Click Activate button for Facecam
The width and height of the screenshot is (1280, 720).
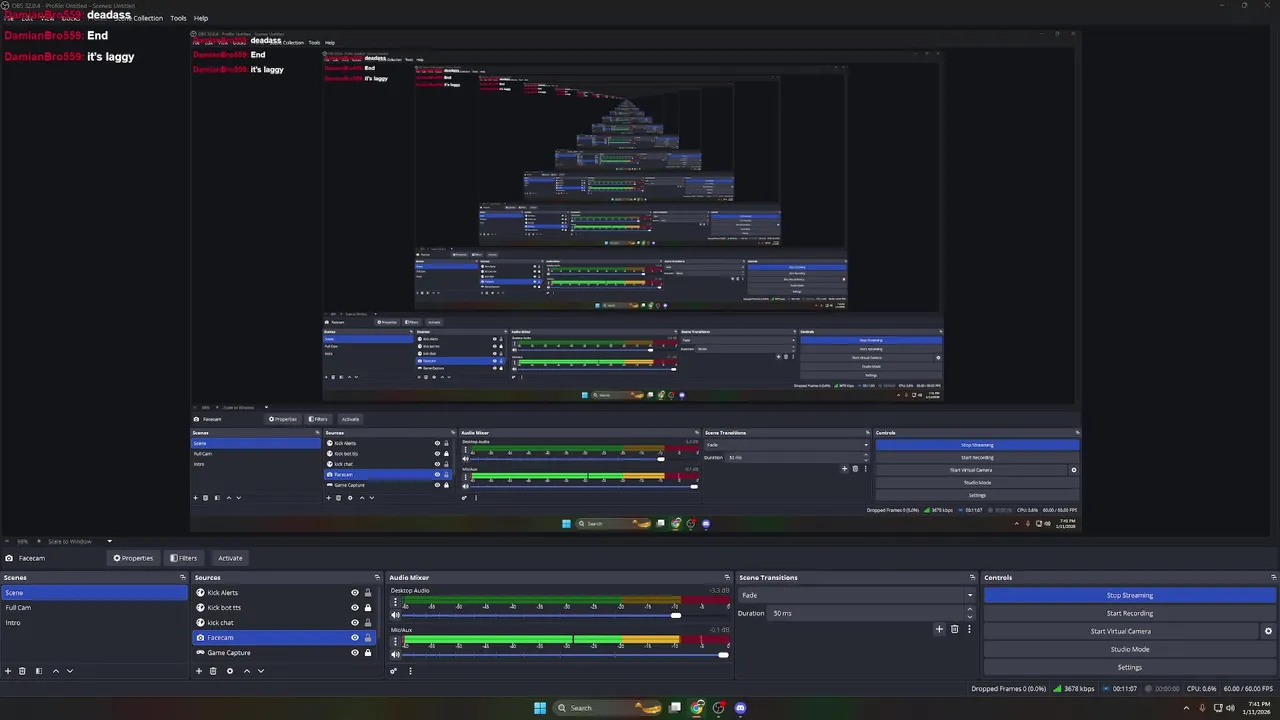tap(230, 558)
